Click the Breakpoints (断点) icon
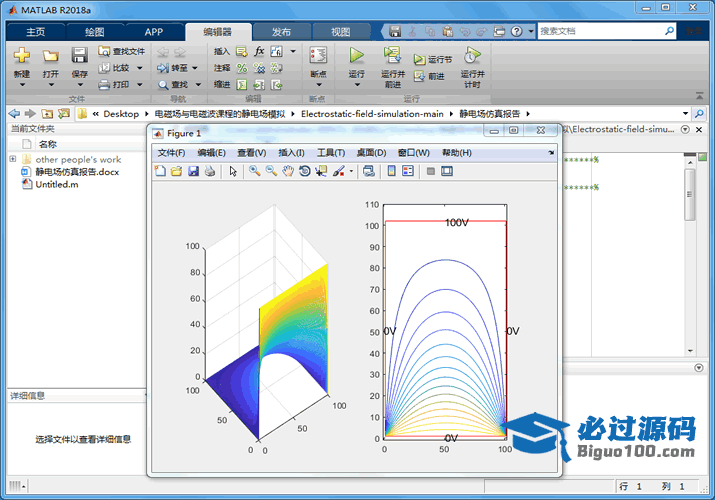Screen dimensions: 715x500 (x=318, y=55)
